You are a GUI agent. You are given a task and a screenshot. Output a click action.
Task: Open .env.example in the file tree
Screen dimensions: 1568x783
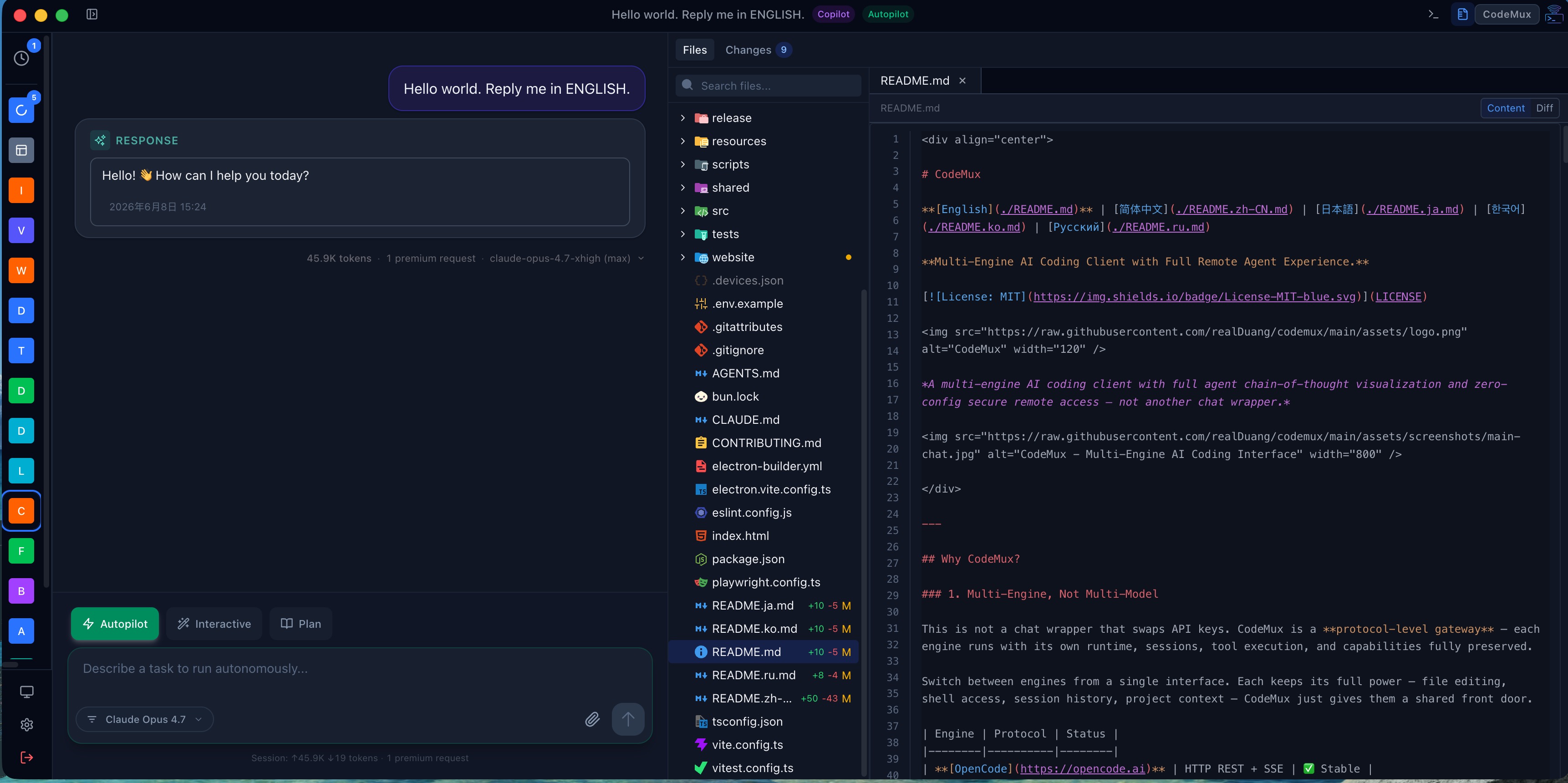pyautogui.click(x=764, y=304)
